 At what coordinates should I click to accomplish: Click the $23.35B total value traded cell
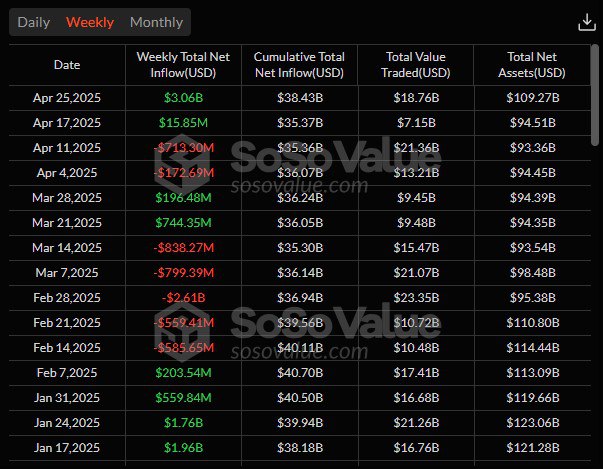tap(416, 298)
